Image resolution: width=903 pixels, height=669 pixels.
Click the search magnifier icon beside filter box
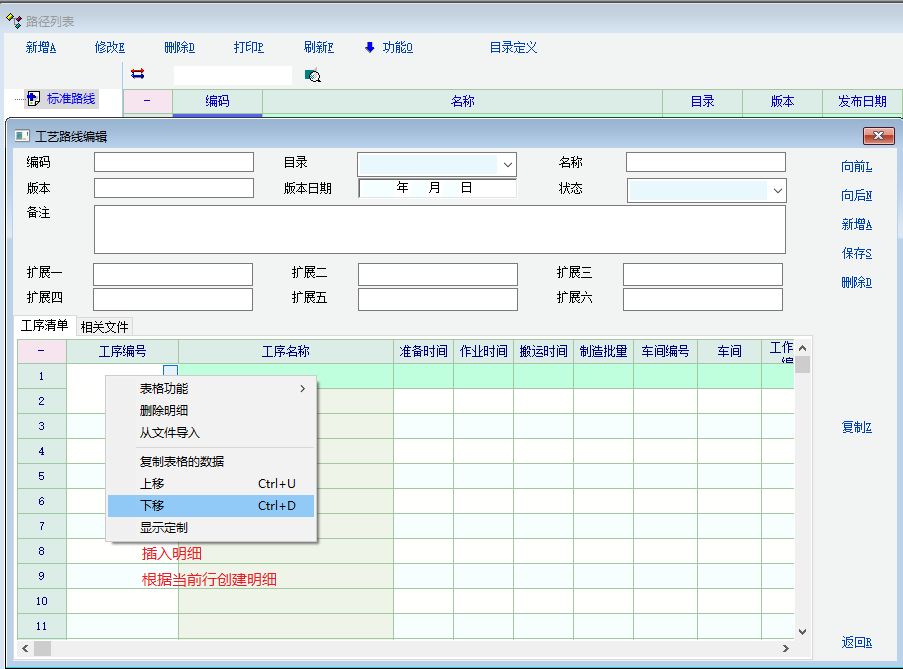[x=312, y=76]
